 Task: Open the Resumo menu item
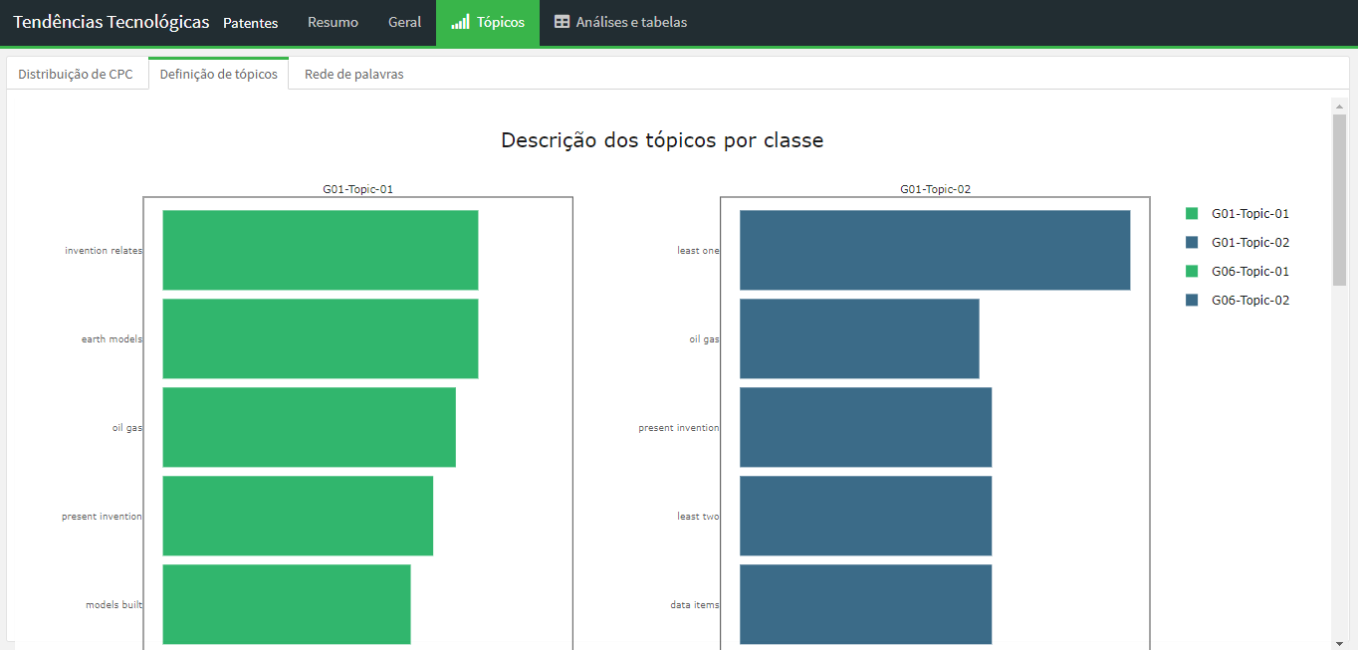tap(332, 22)
